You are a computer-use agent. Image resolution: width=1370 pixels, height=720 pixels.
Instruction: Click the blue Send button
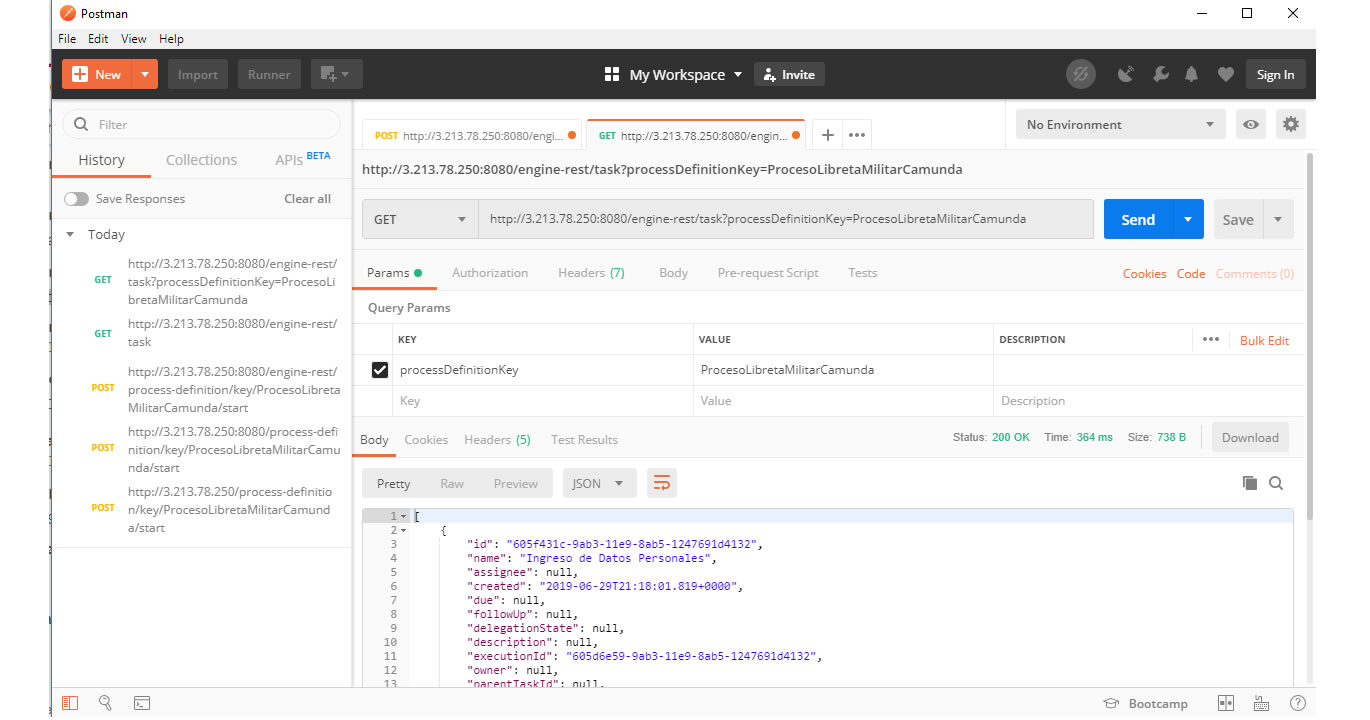(x=1138, y=219)
